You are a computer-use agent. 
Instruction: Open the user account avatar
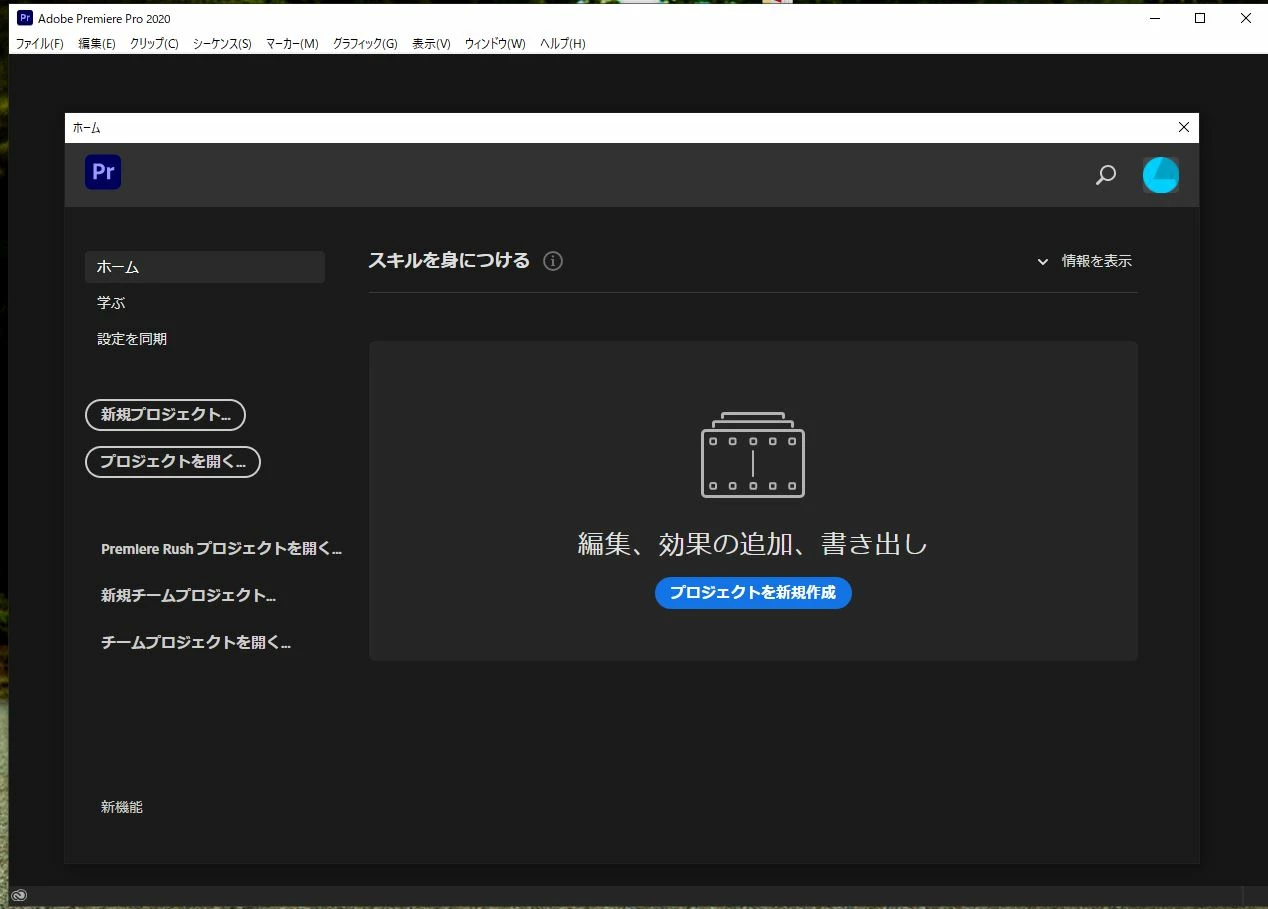coord(1161,175)
